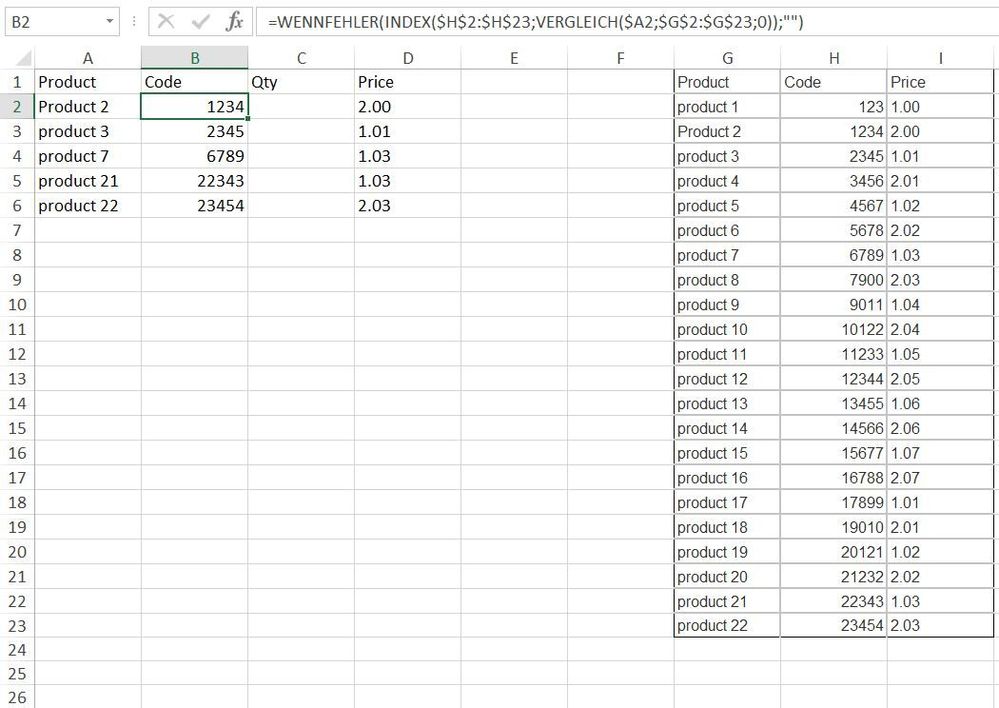This screenshot has height=708, width=999.
Task: Select column header I
Action: (939, 57)
